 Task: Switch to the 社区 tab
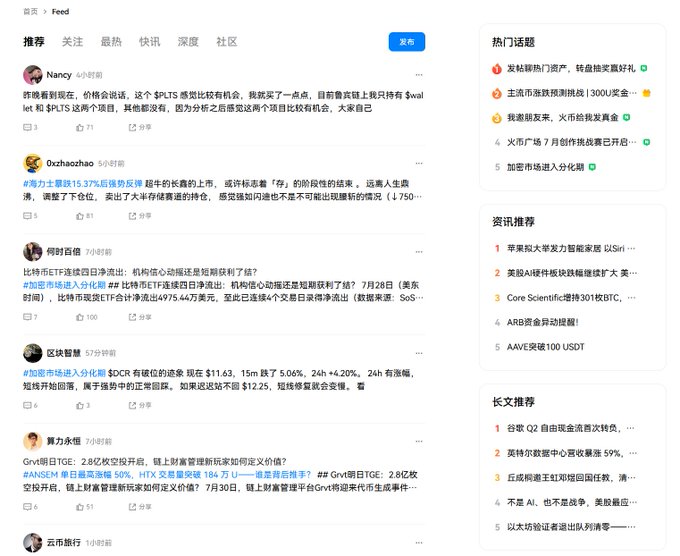coord(227,42)
